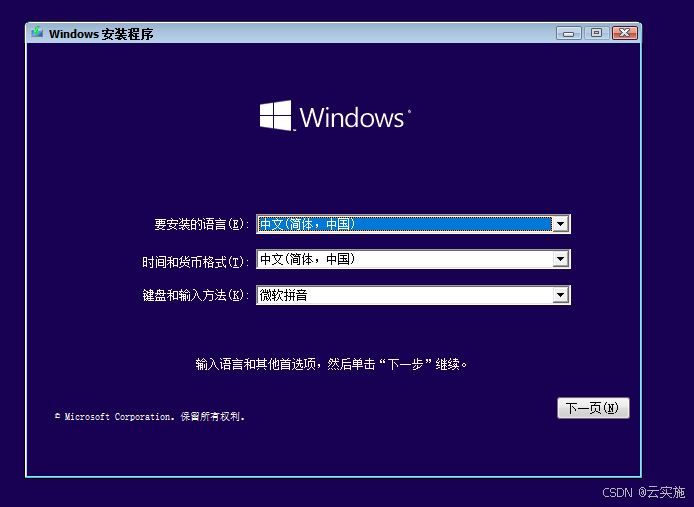694x507 pixels.
Task: Open the language to install dropdown arrow
Action: 560,224
